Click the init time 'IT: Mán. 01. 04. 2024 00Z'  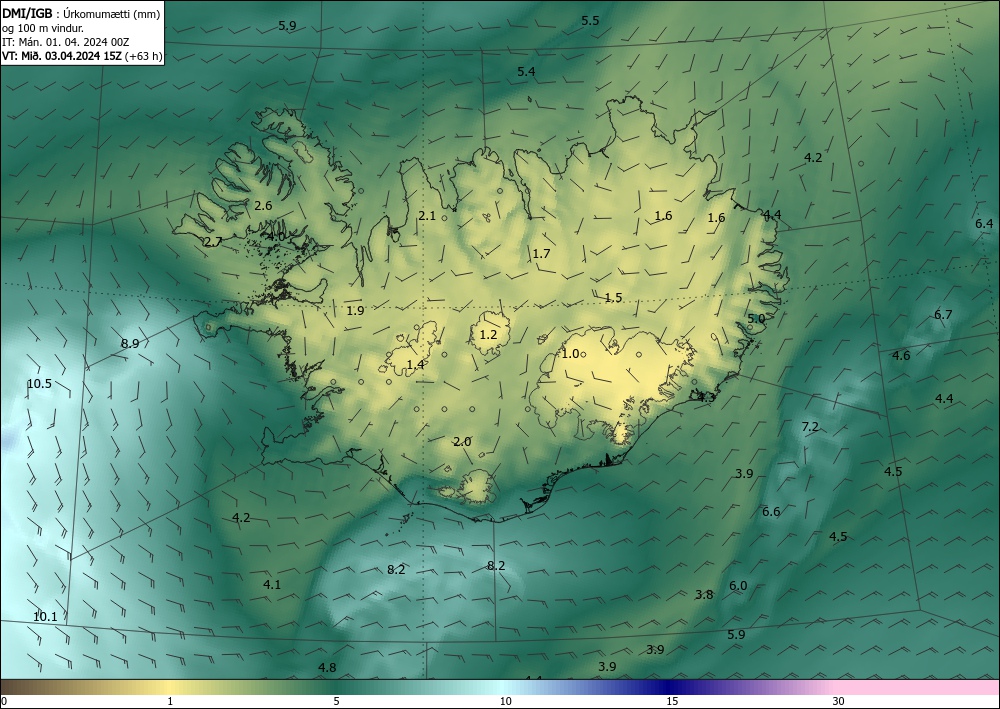pos(65,42)
